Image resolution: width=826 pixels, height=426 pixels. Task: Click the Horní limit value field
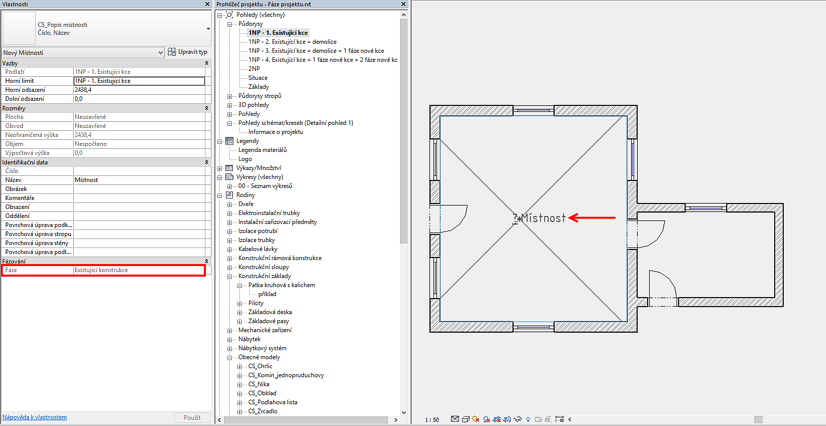tap(138, 81)
